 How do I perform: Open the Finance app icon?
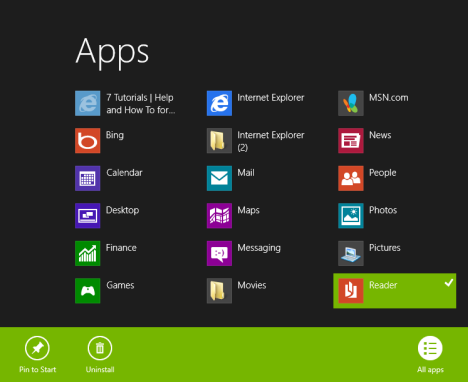click(x=87, y=253)
